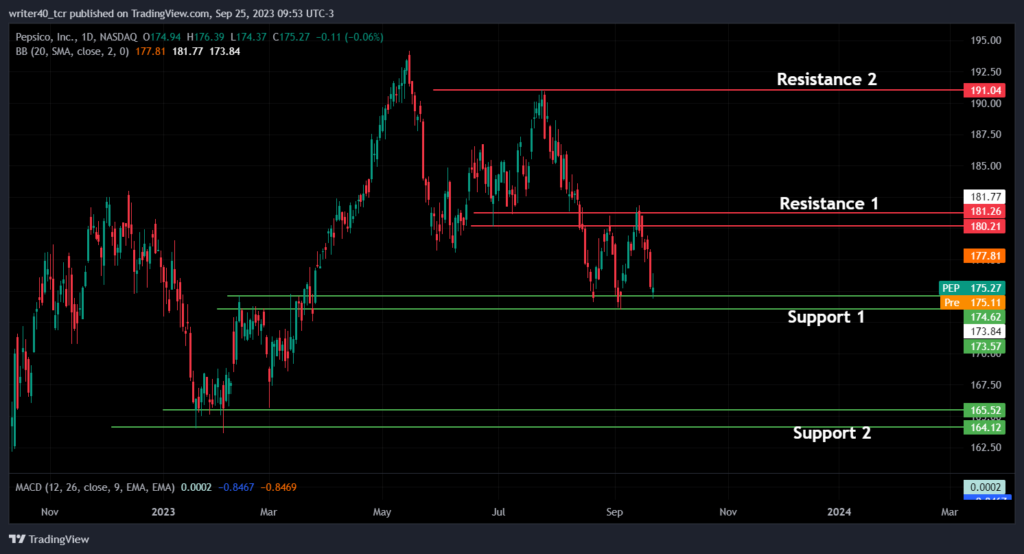The width and height of the screenshot is (1024, 554).
Task: Click the 174.62 green price label
Action: 984,318
